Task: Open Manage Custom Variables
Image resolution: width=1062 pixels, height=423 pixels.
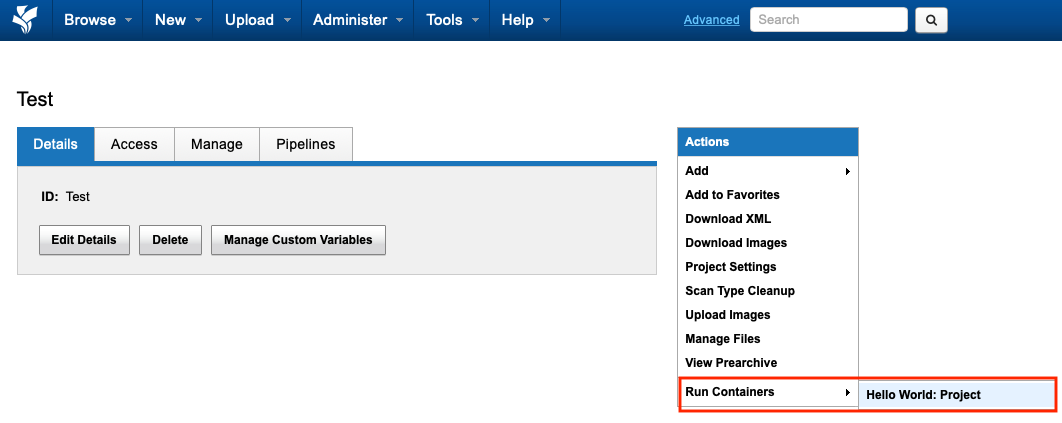Action: coord(298,240)
